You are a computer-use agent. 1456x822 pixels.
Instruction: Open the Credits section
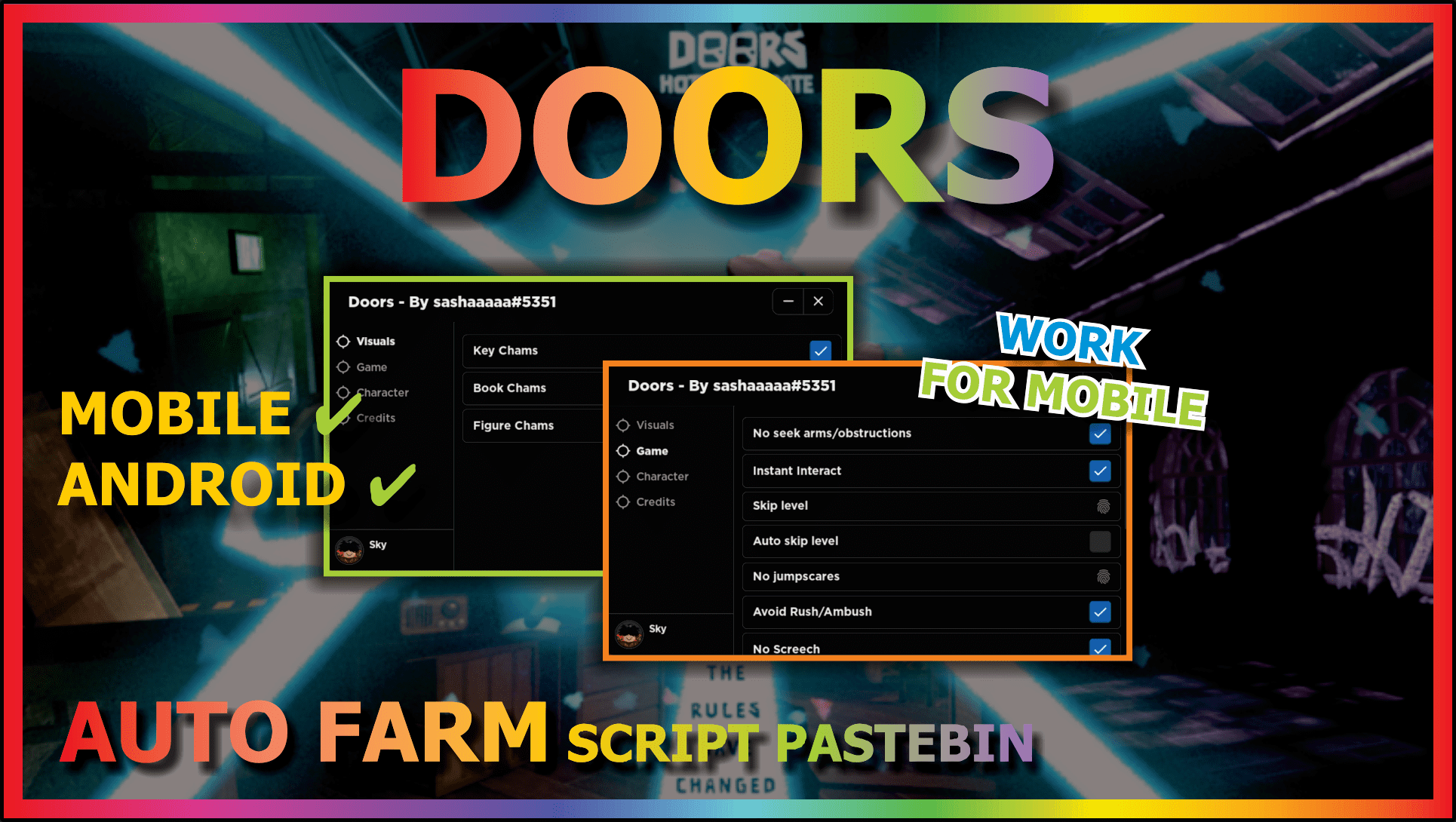point(651,501)
